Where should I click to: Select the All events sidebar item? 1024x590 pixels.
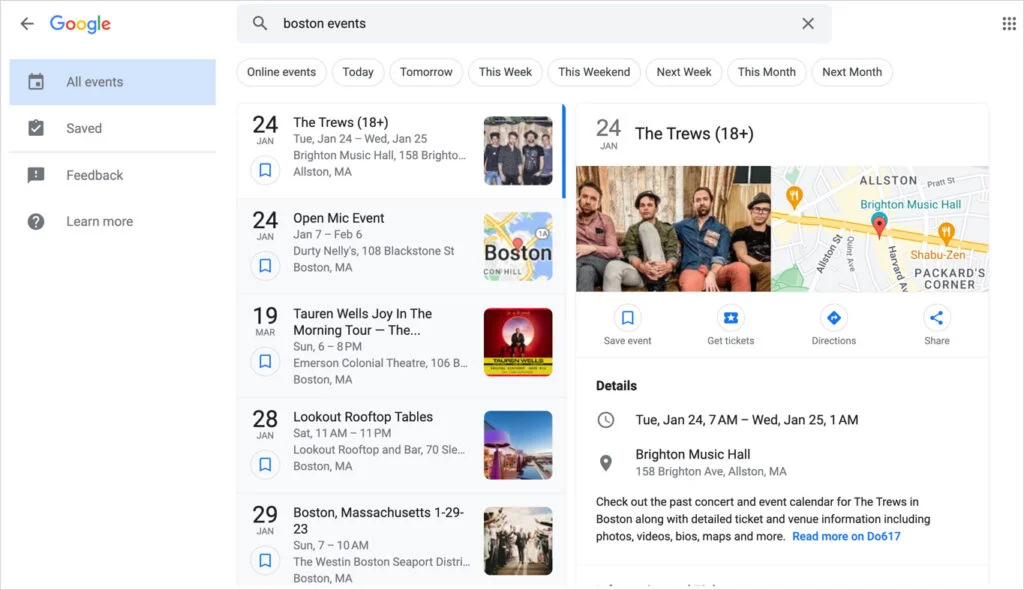[x=112, y=82]
